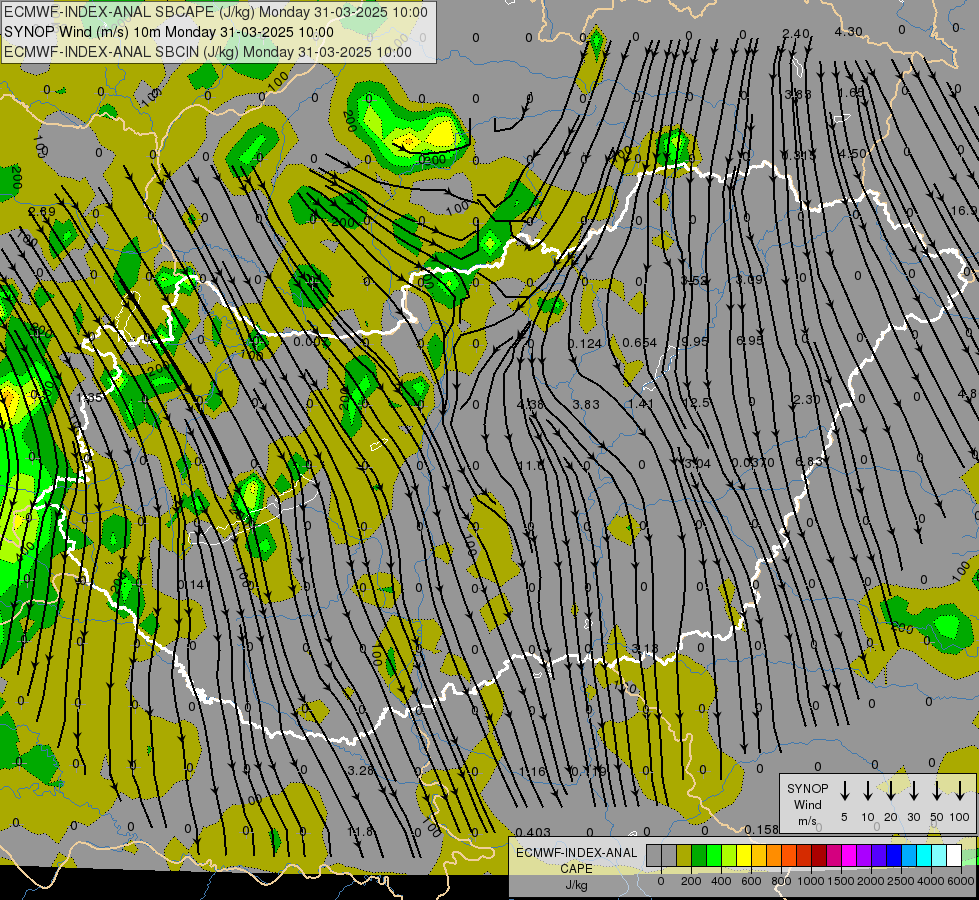Click the SYNOP Wind 10m title line
Viewport: 979px width, 900px height.
[x=169, y=32]
